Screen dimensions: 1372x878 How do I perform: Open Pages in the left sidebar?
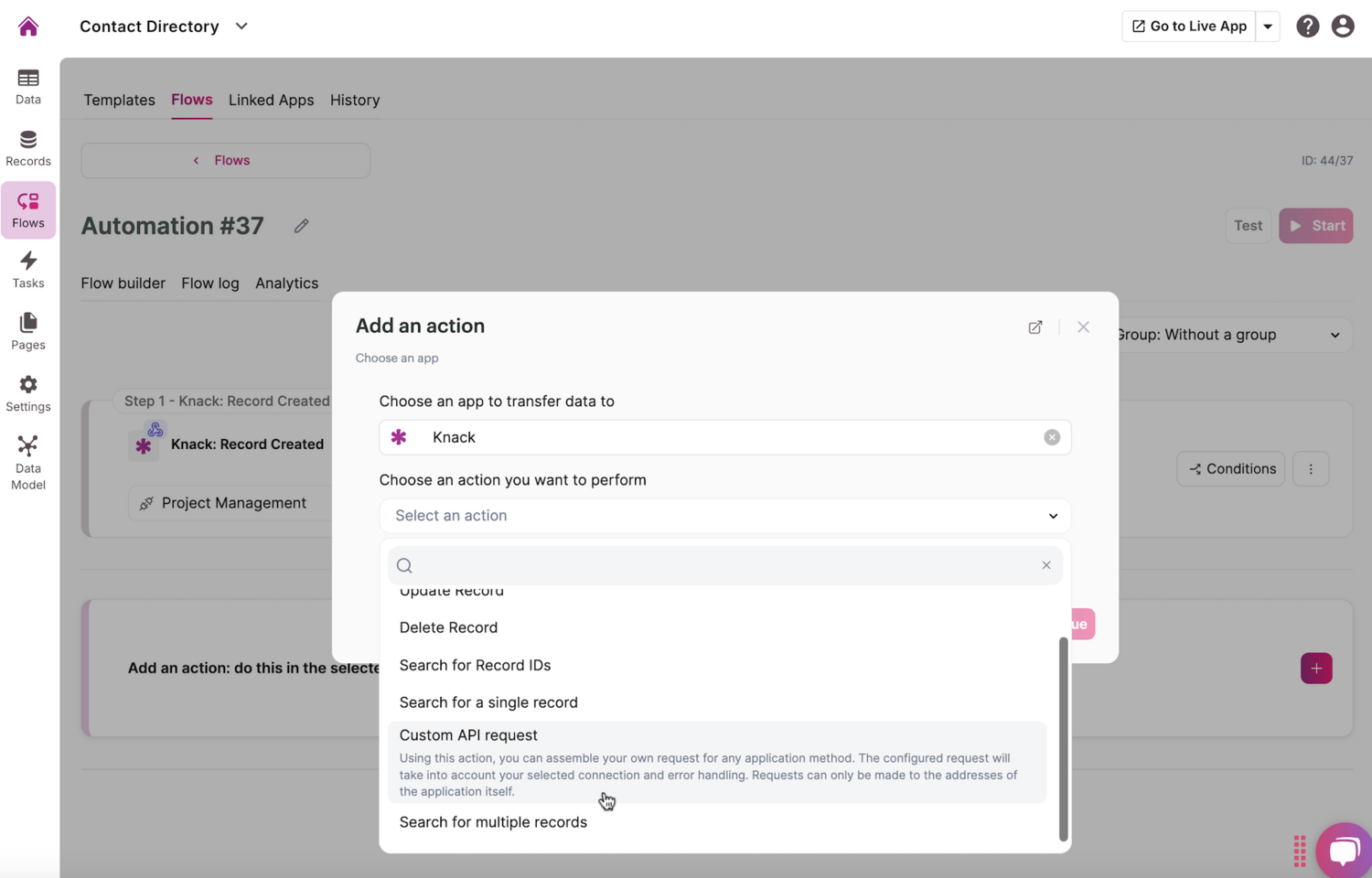[27, 331]
